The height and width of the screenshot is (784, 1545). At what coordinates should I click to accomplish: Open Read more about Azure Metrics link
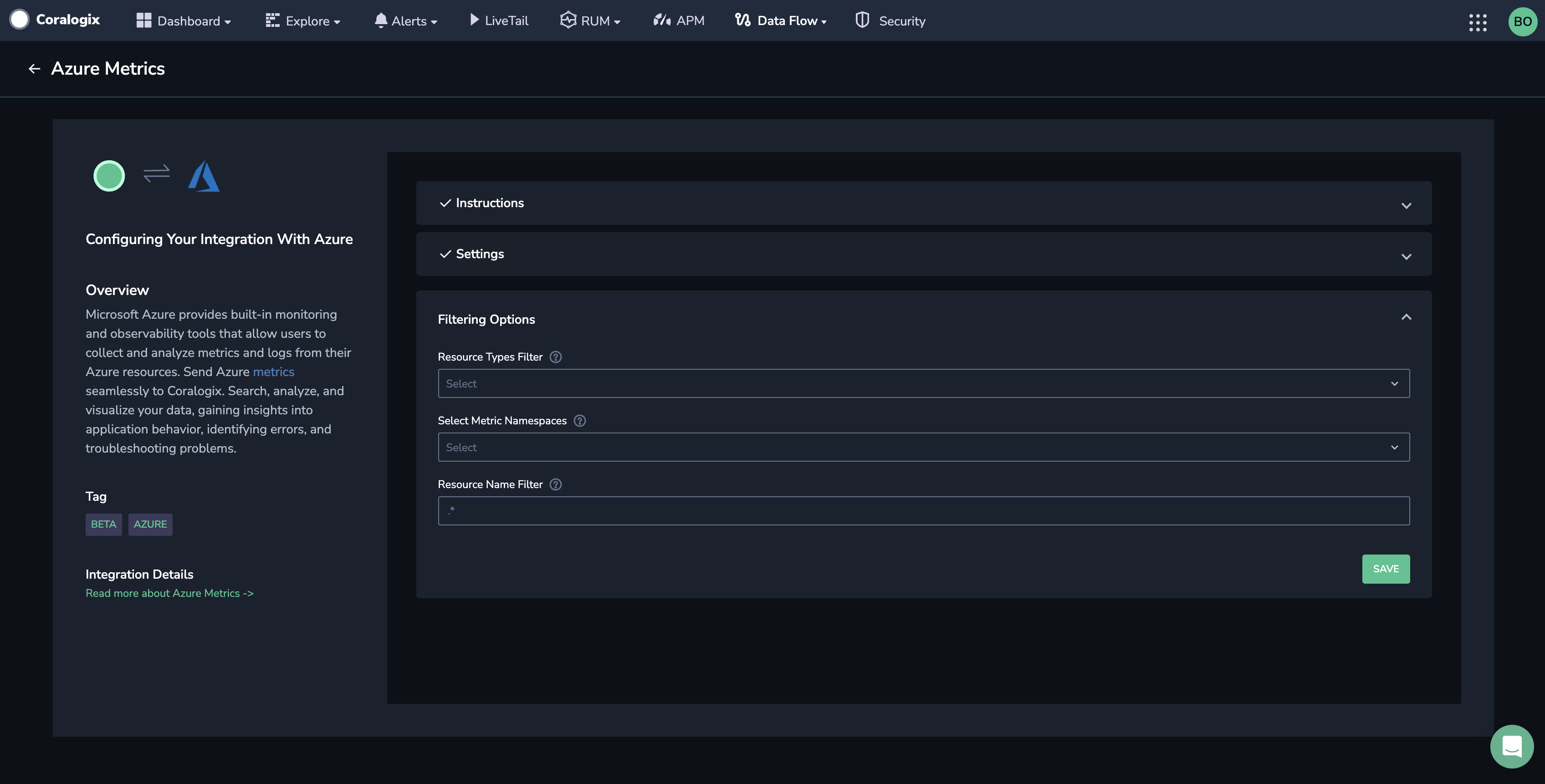(x=170, y=593)
